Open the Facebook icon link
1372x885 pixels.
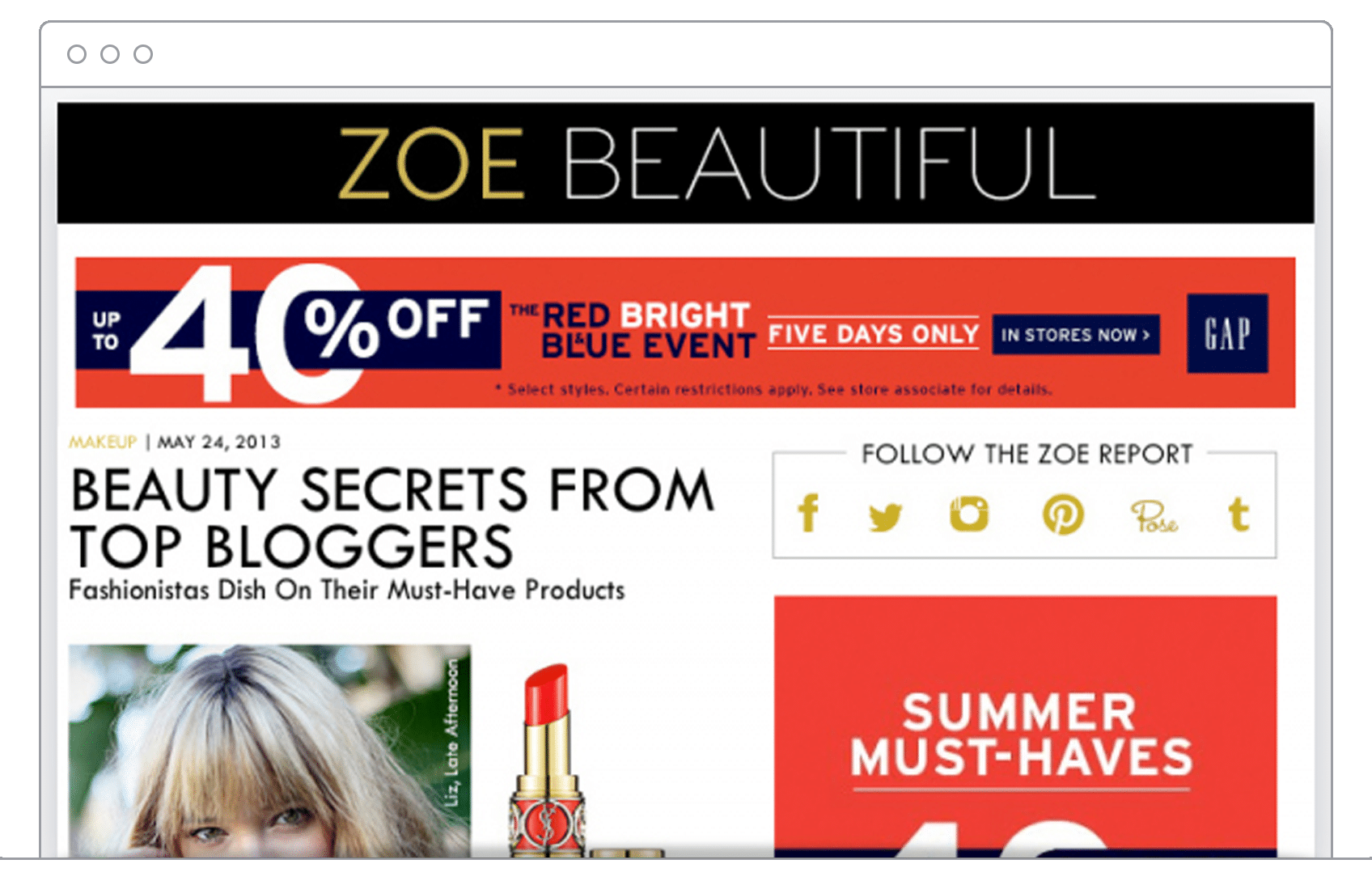point(808,514)
